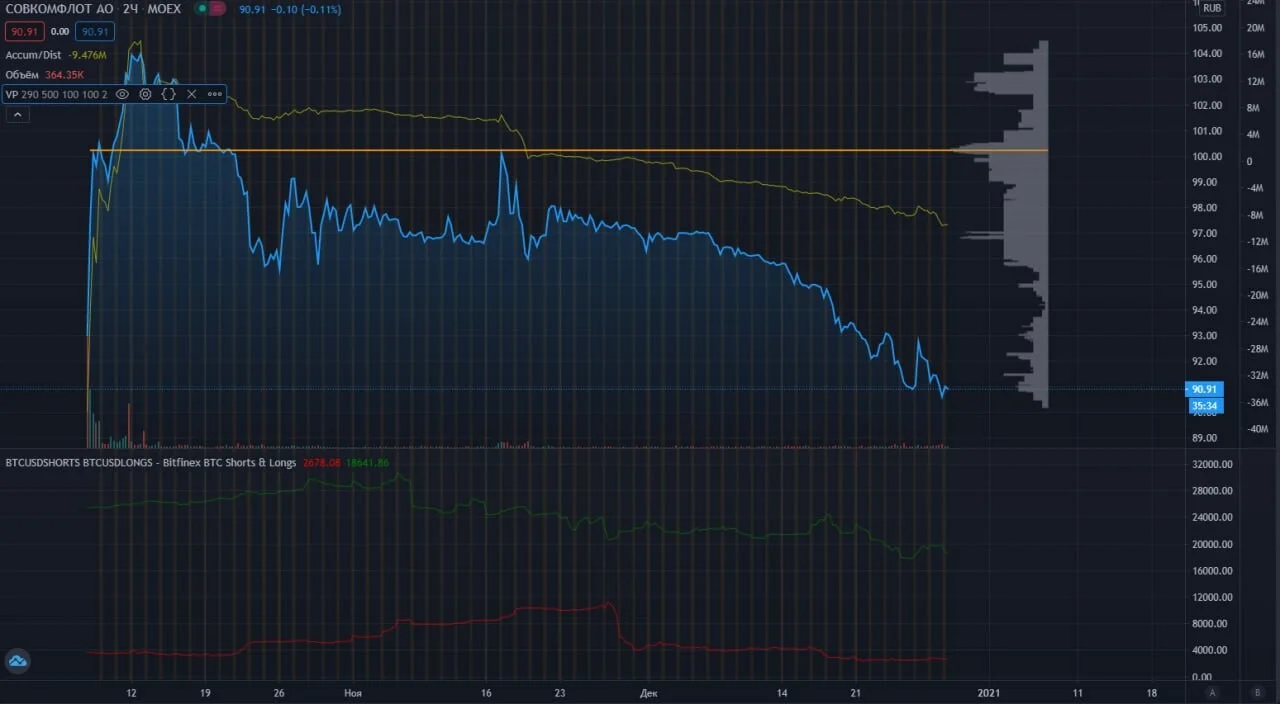Open the RUB currency selector
1280x704 pixels.
pyautogui.click(x=1212, y=8)
